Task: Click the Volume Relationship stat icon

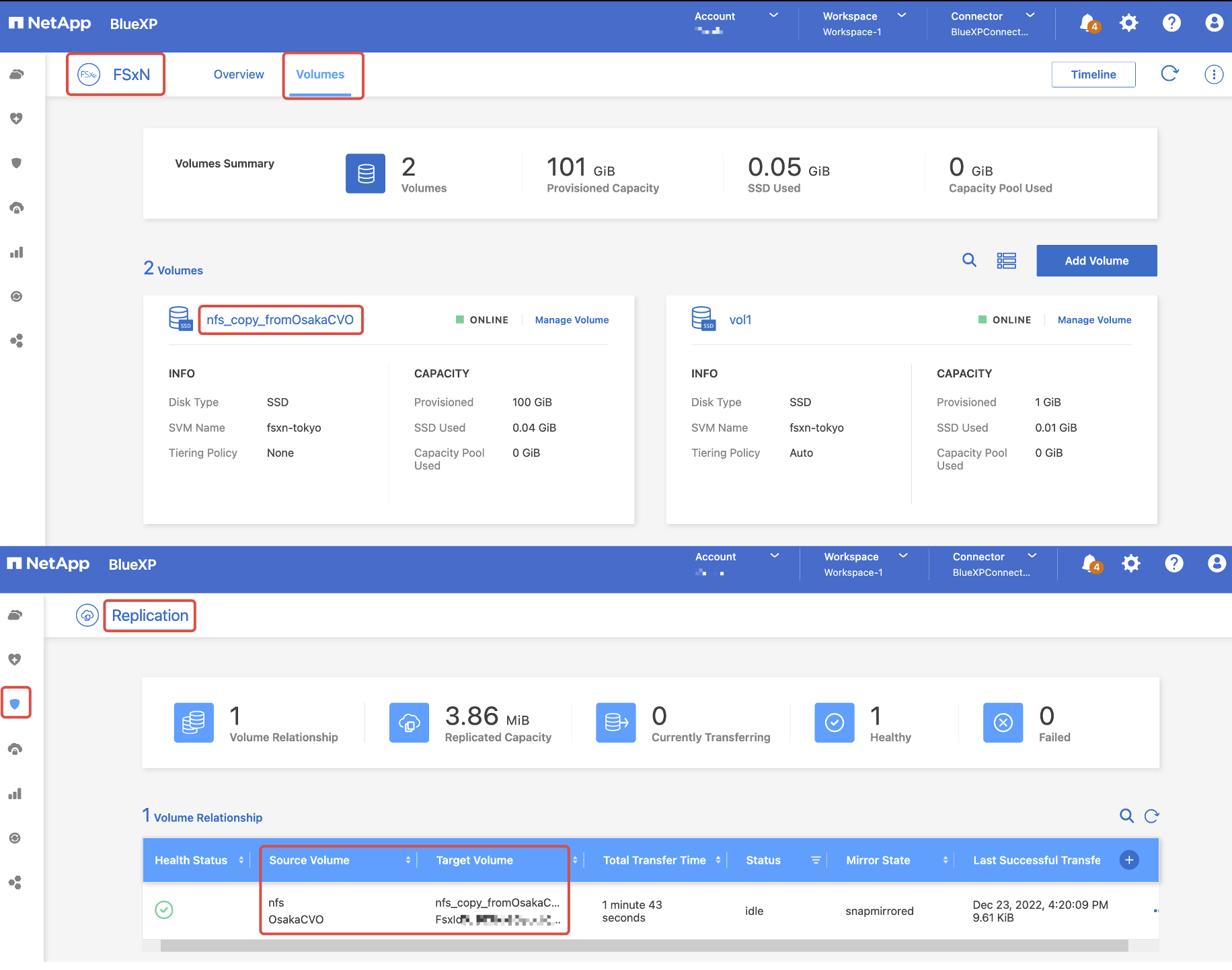Action: 194,722
